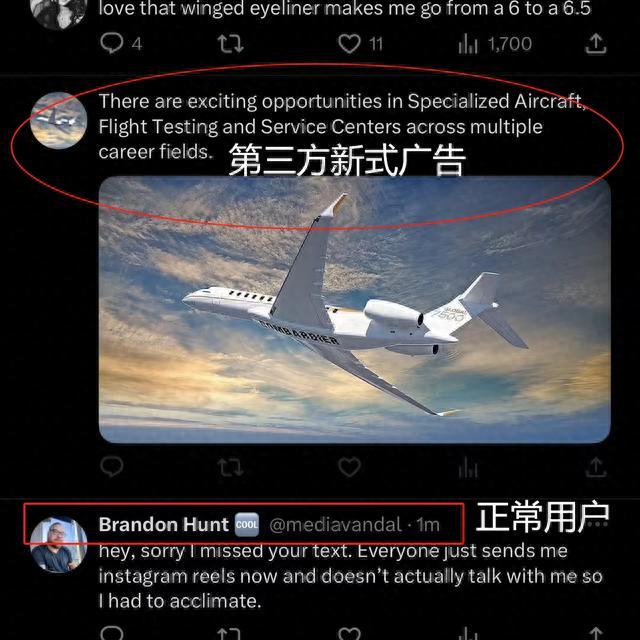The image size is (640, 640).
Task: Open replies on the winged eyeliner tweet
Action: (121, 43)
